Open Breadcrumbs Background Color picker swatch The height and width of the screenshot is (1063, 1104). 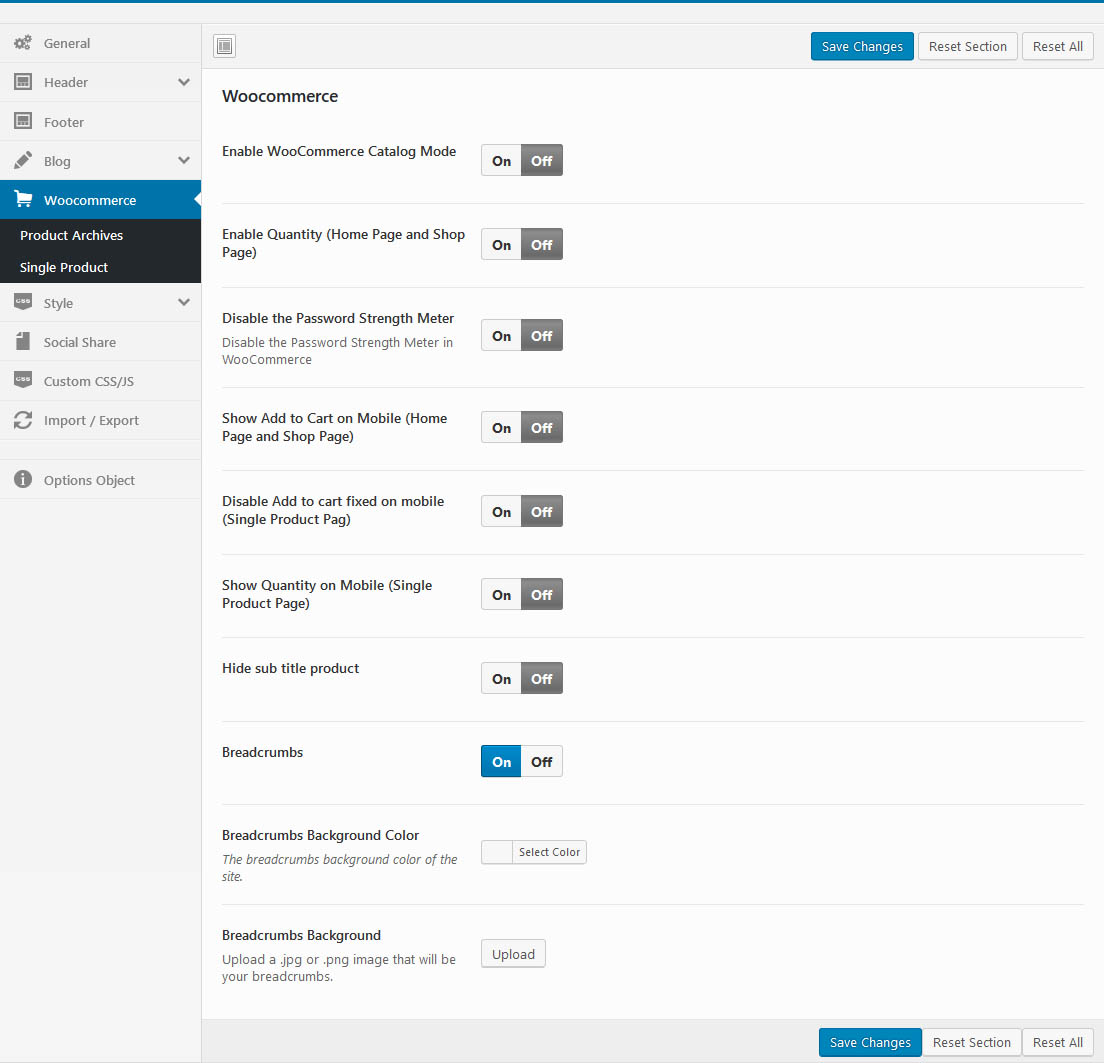tap(497, 852)
